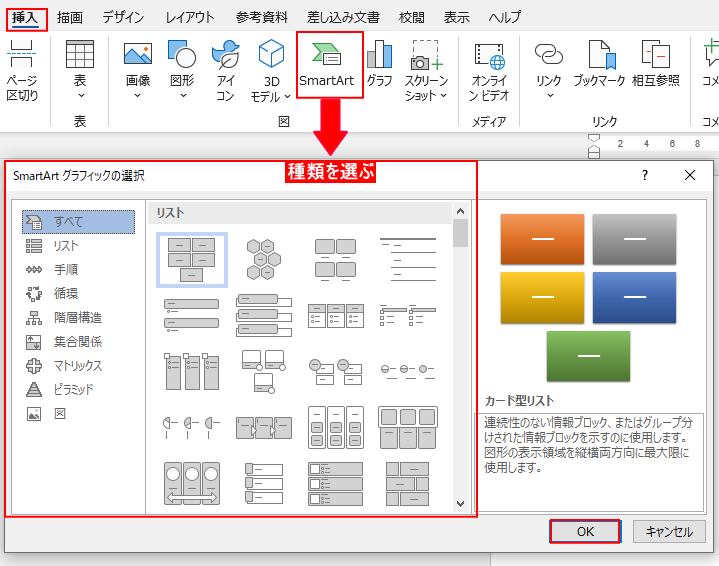Select the 集合関係 category
This screenshot has height=566, width=719.
(63, 342)
